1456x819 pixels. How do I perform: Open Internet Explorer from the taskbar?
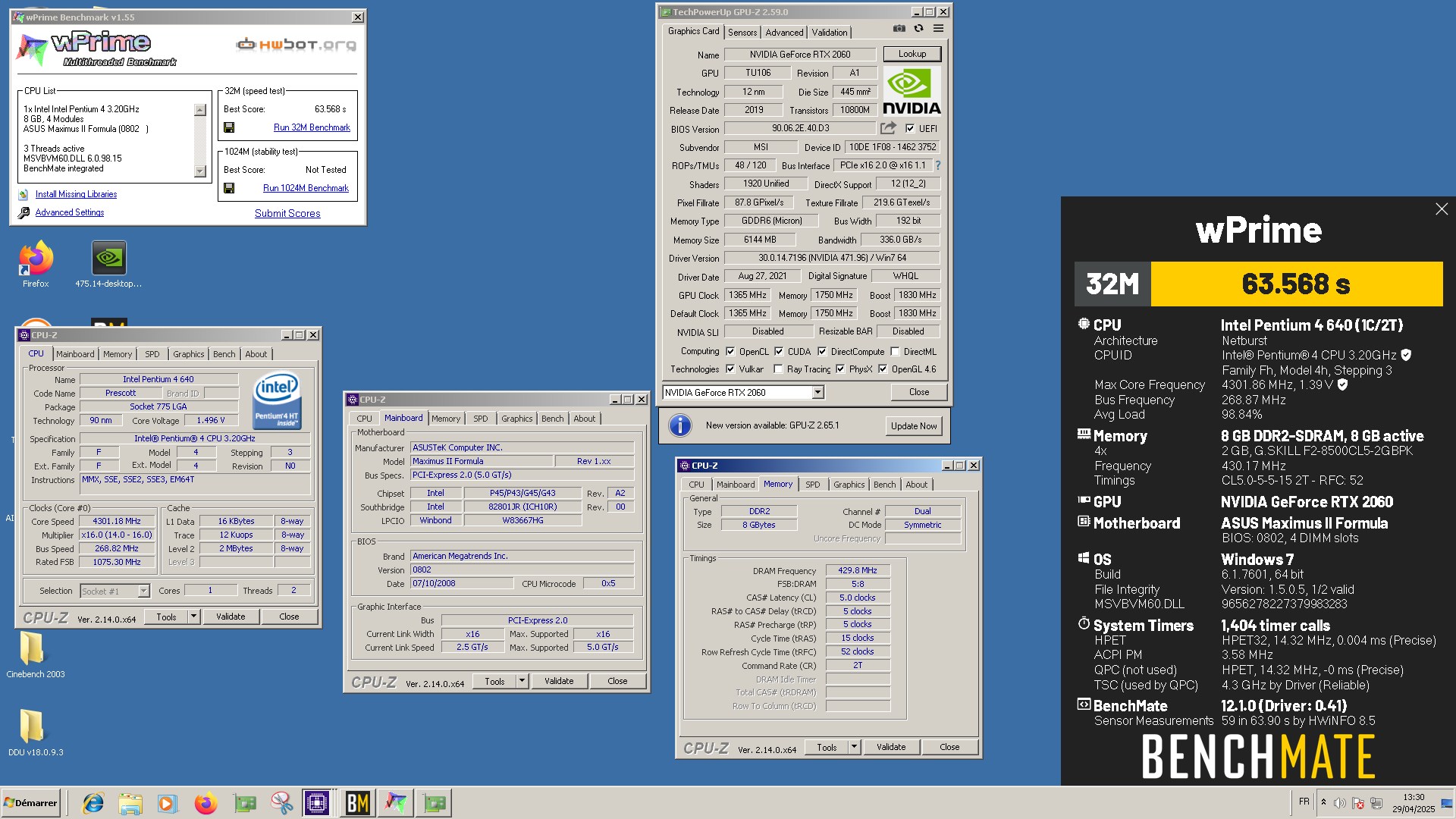(93, 803)
